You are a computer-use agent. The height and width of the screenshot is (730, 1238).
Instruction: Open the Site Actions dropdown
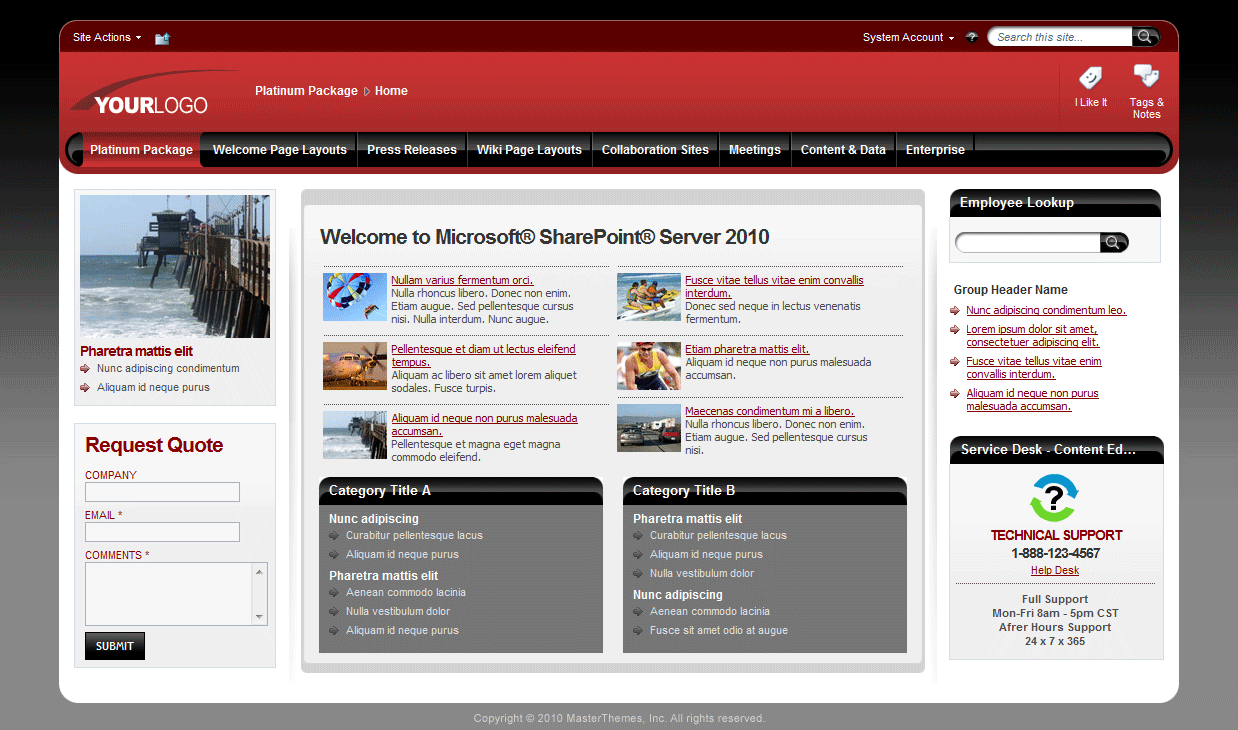click(105, 37)
